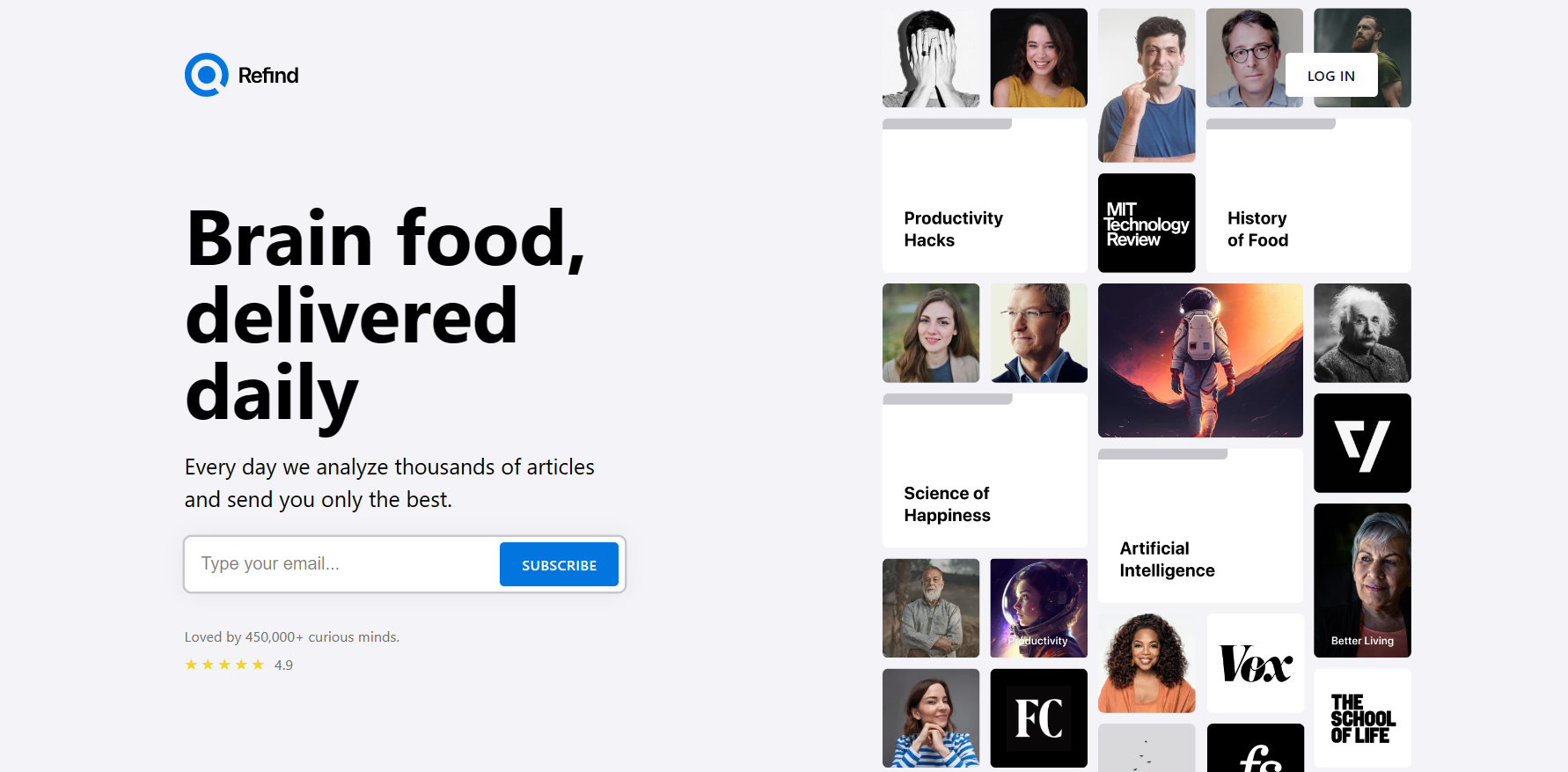Open the Science of Happiness card
The image size is (1568, 772).
click(985, 471)
